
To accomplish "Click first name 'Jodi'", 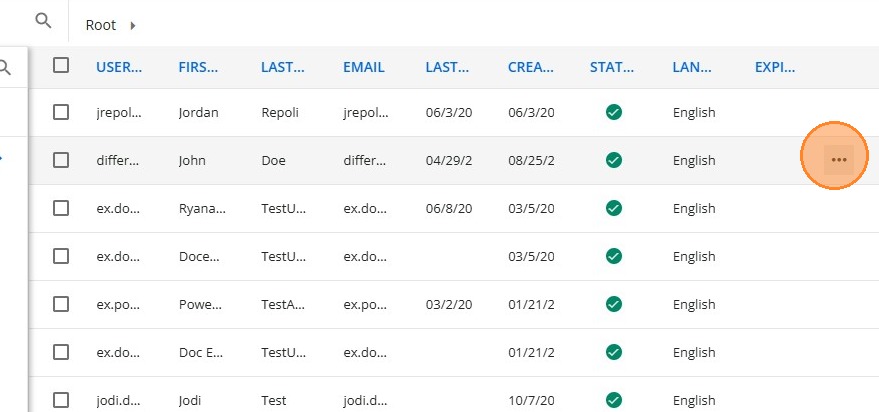I will click(x=189, y=401).
